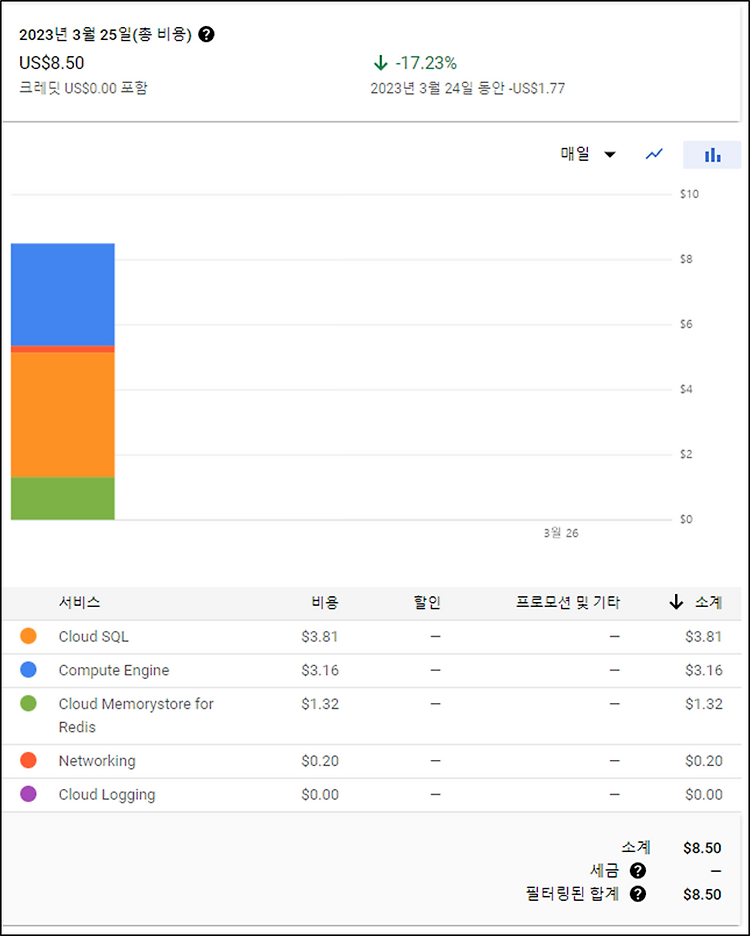The height and width of the screenshot is (936, 750).
Task: Click the 서비스 column header
Action: click(x=79, y=602)
